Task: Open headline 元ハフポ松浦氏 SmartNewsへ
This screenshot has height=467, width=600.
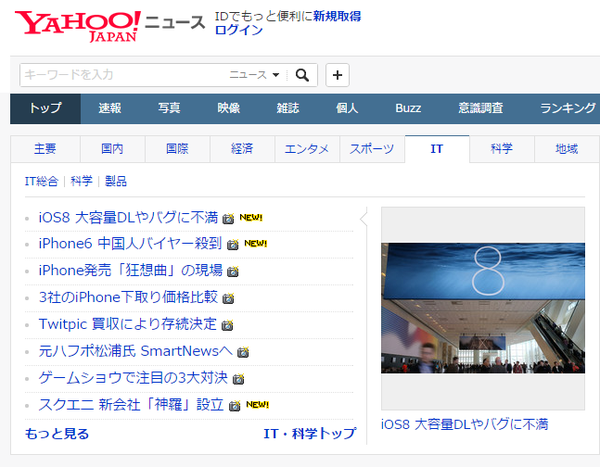Action: [x=135, y=351]
